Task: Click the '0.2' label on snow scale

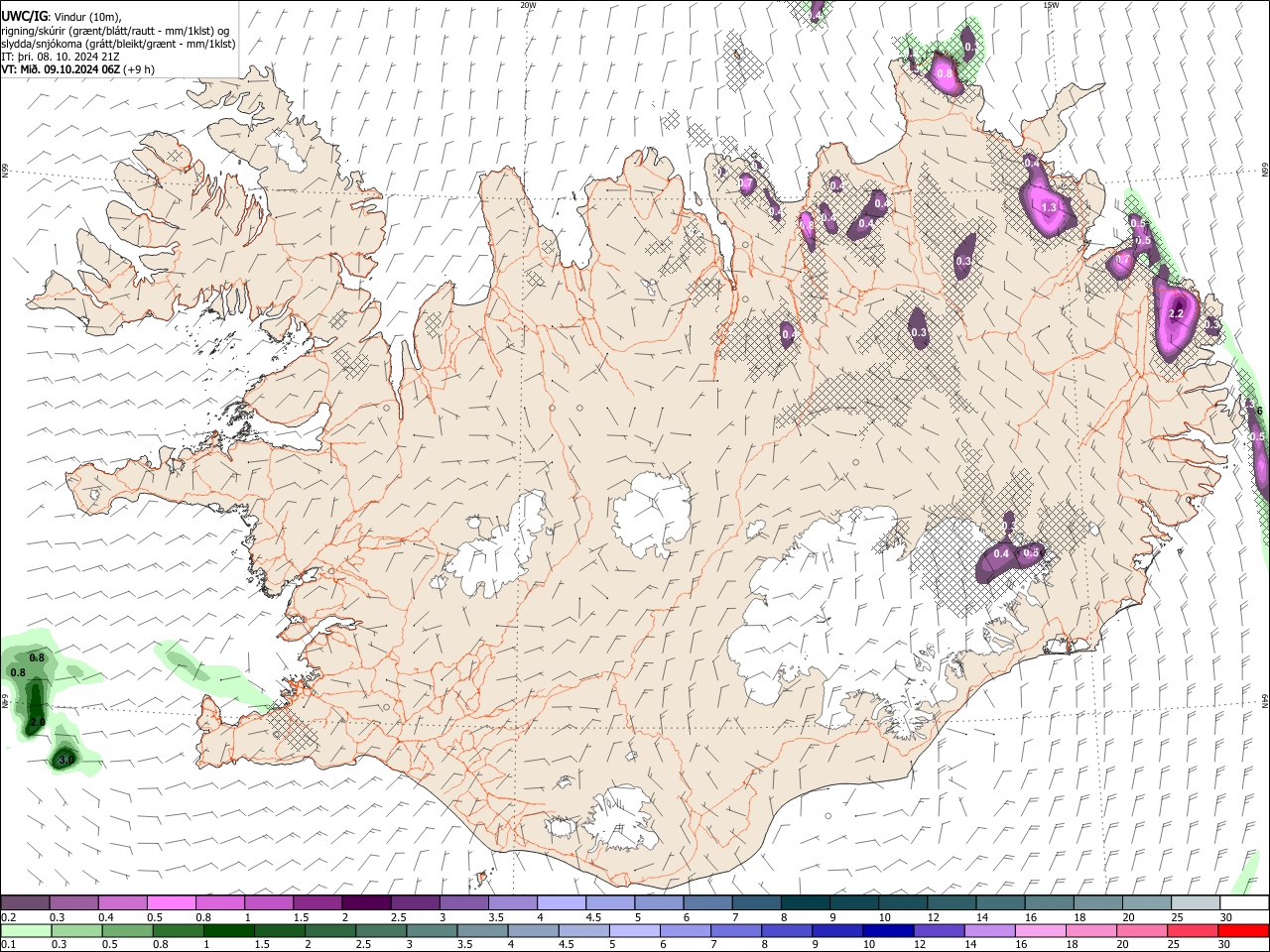Action: [9, 917]
